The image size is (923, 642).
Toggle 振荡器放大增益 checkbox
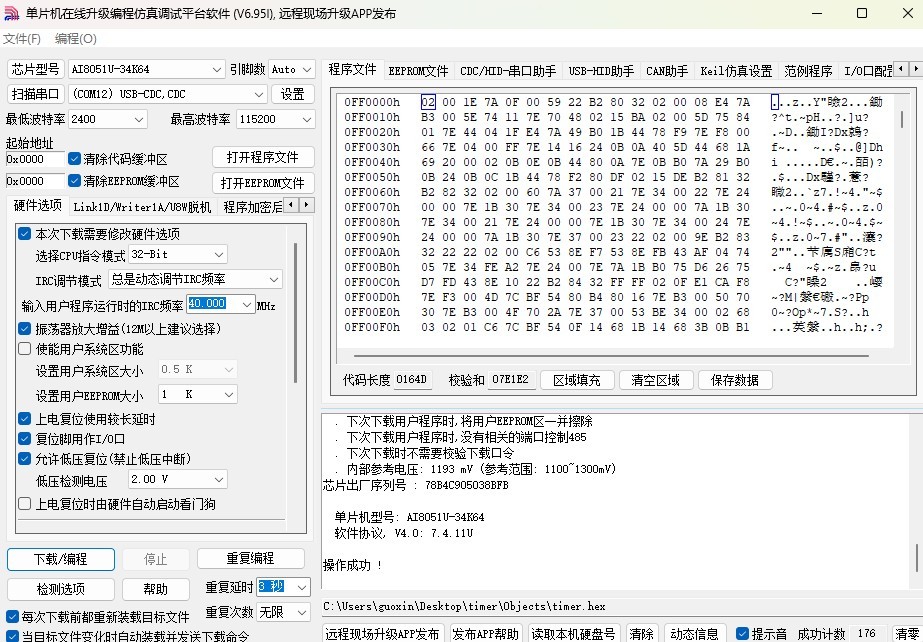click(25, 328)
